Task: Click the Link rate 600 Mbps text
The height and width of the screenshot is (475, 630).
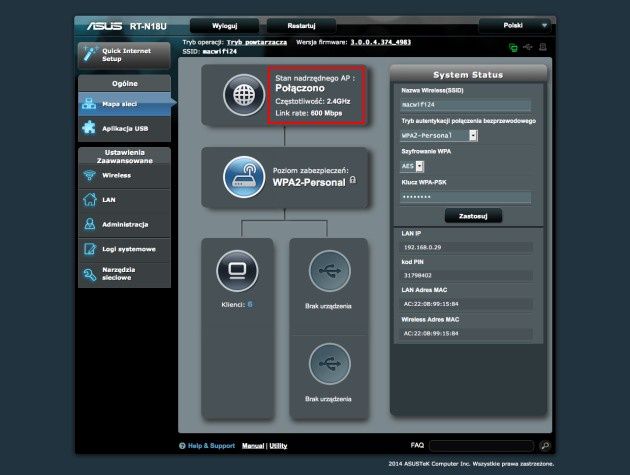Action: click(x=309, y=113)
